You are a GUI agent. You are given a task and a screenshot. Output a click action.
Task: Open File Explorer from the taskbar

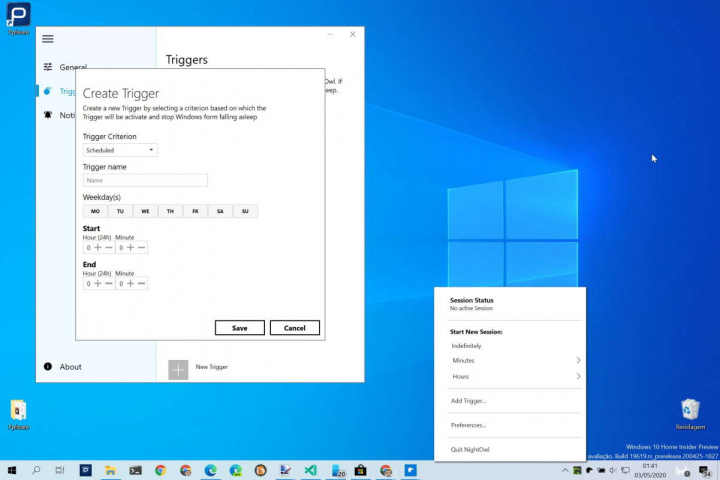110,470
